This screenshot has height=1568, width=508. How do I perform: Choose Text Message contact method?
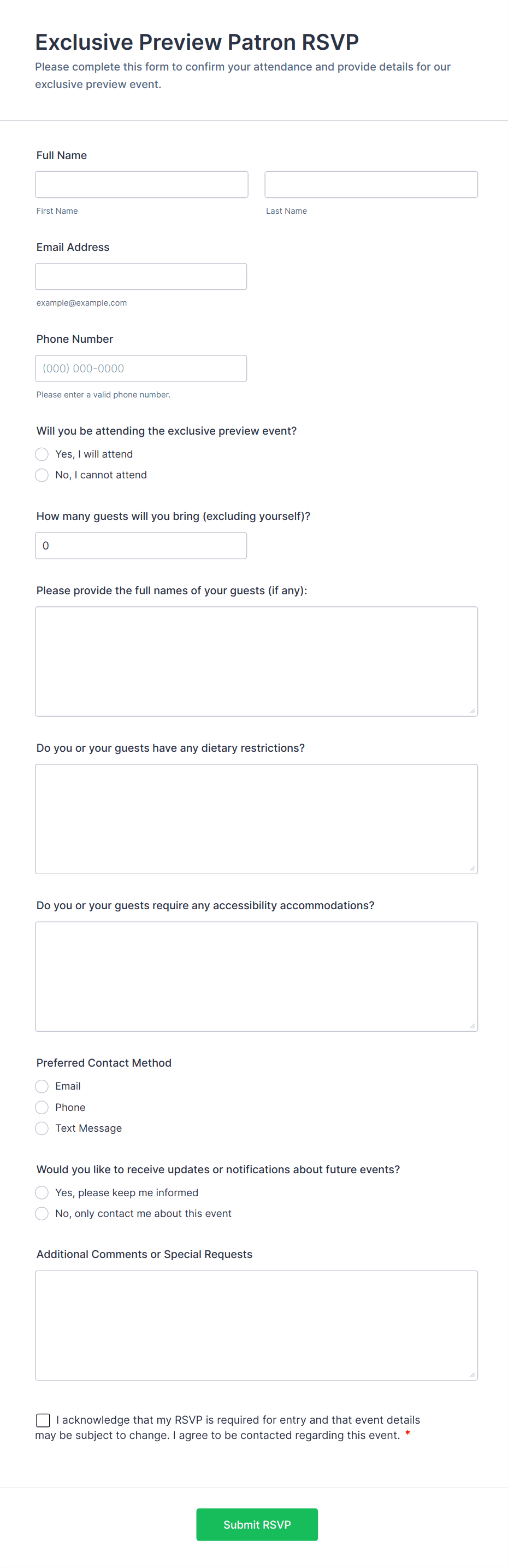(x=42, y=1128)
